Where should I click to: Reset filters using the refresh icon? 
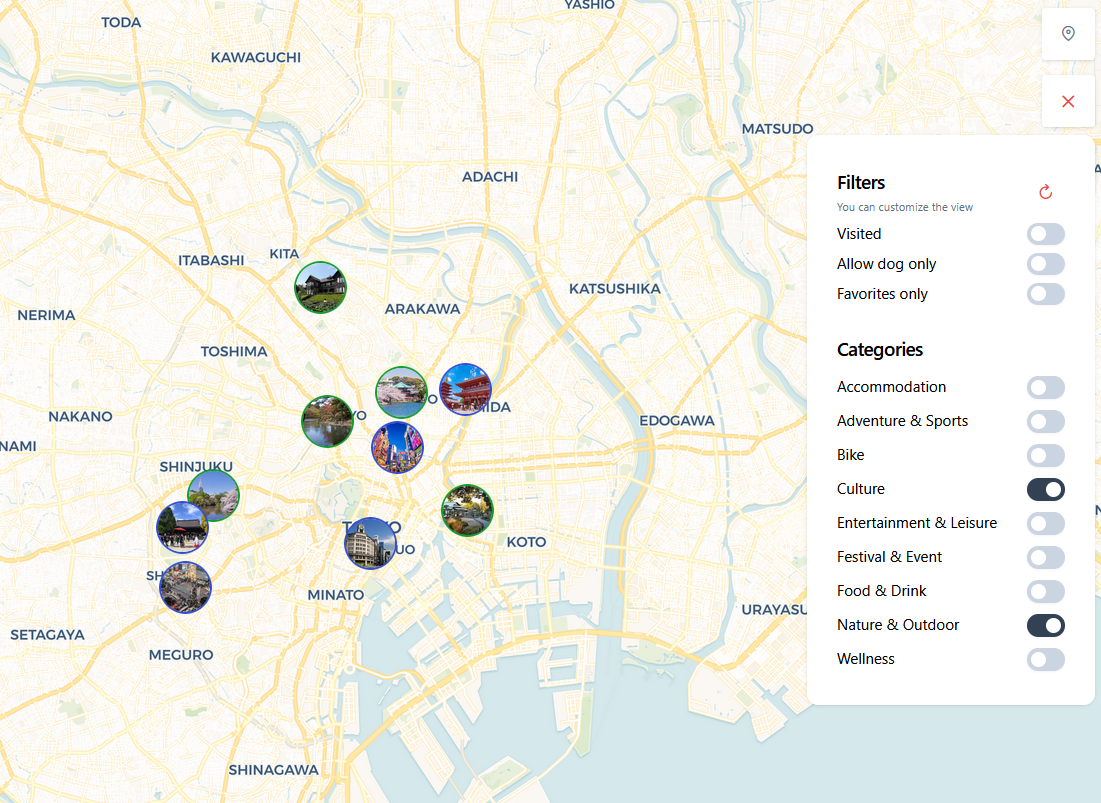point(1045,191)
